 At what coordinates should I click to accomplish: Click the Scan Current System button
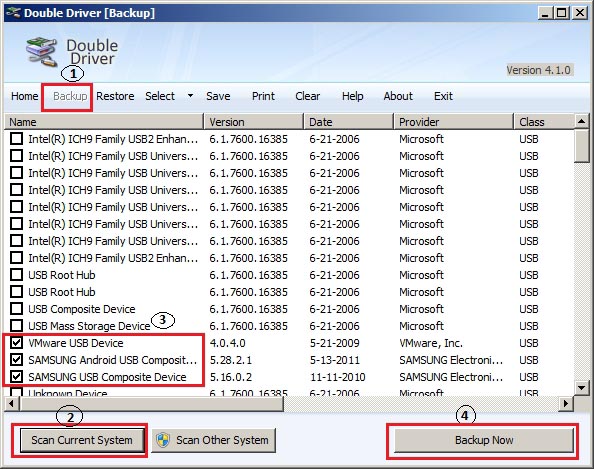tap(82, 440)
